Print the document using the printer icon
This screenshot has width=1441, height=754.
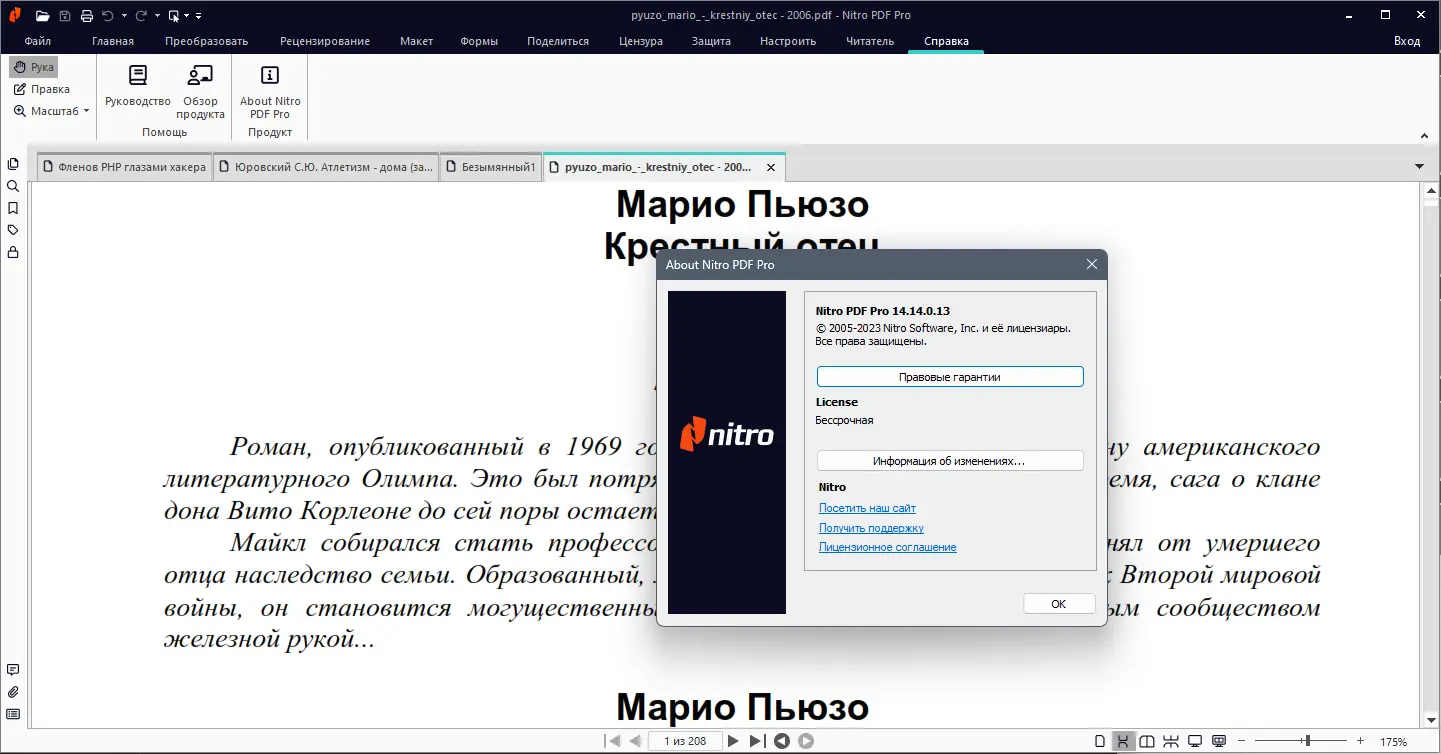(x=87, y=15)
